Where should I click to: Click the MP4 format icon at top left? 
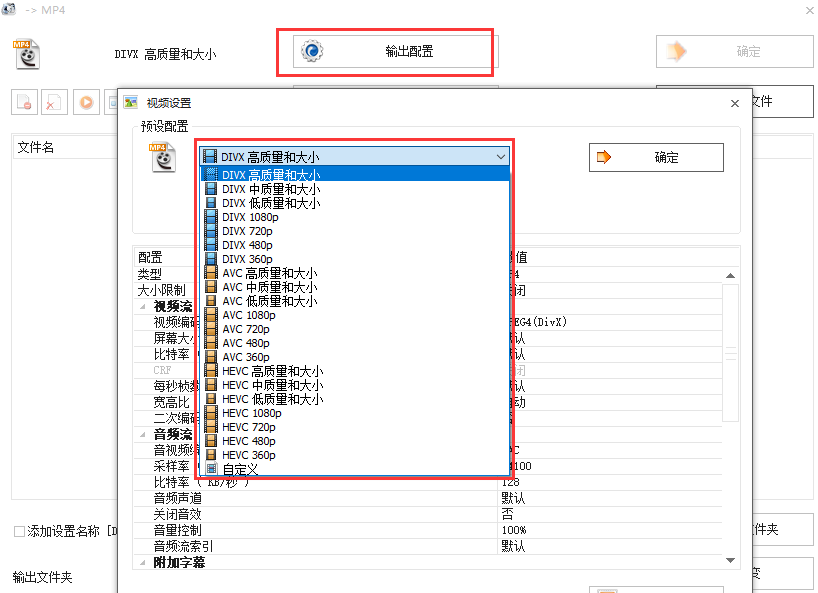click(26, 52)
